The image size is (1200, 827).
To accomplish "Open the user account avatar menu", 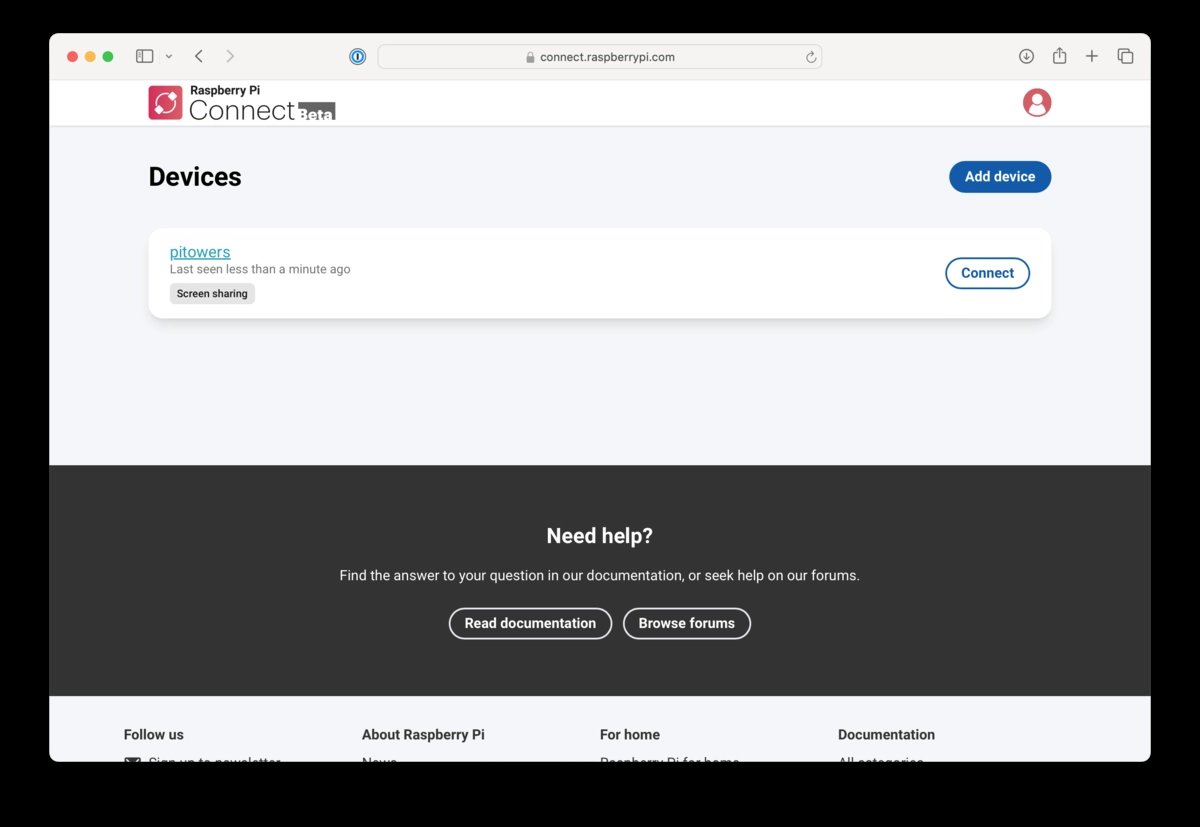I will [x=1037, y=102].
